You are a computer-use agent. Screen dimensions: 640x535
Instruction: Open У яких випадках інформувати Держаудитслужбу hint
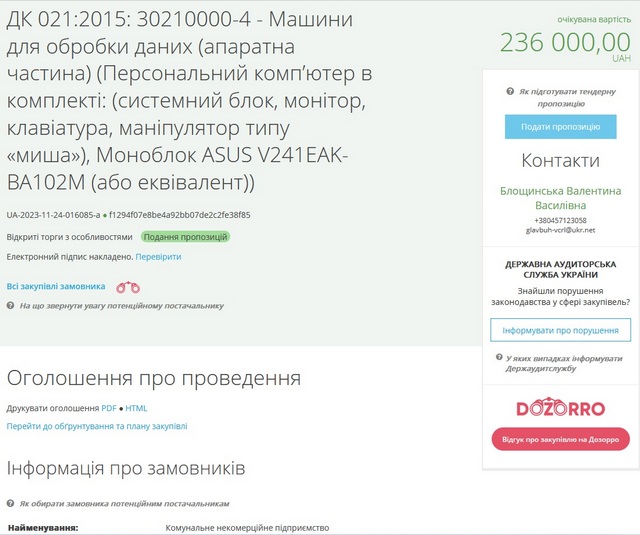coord(564,363)
